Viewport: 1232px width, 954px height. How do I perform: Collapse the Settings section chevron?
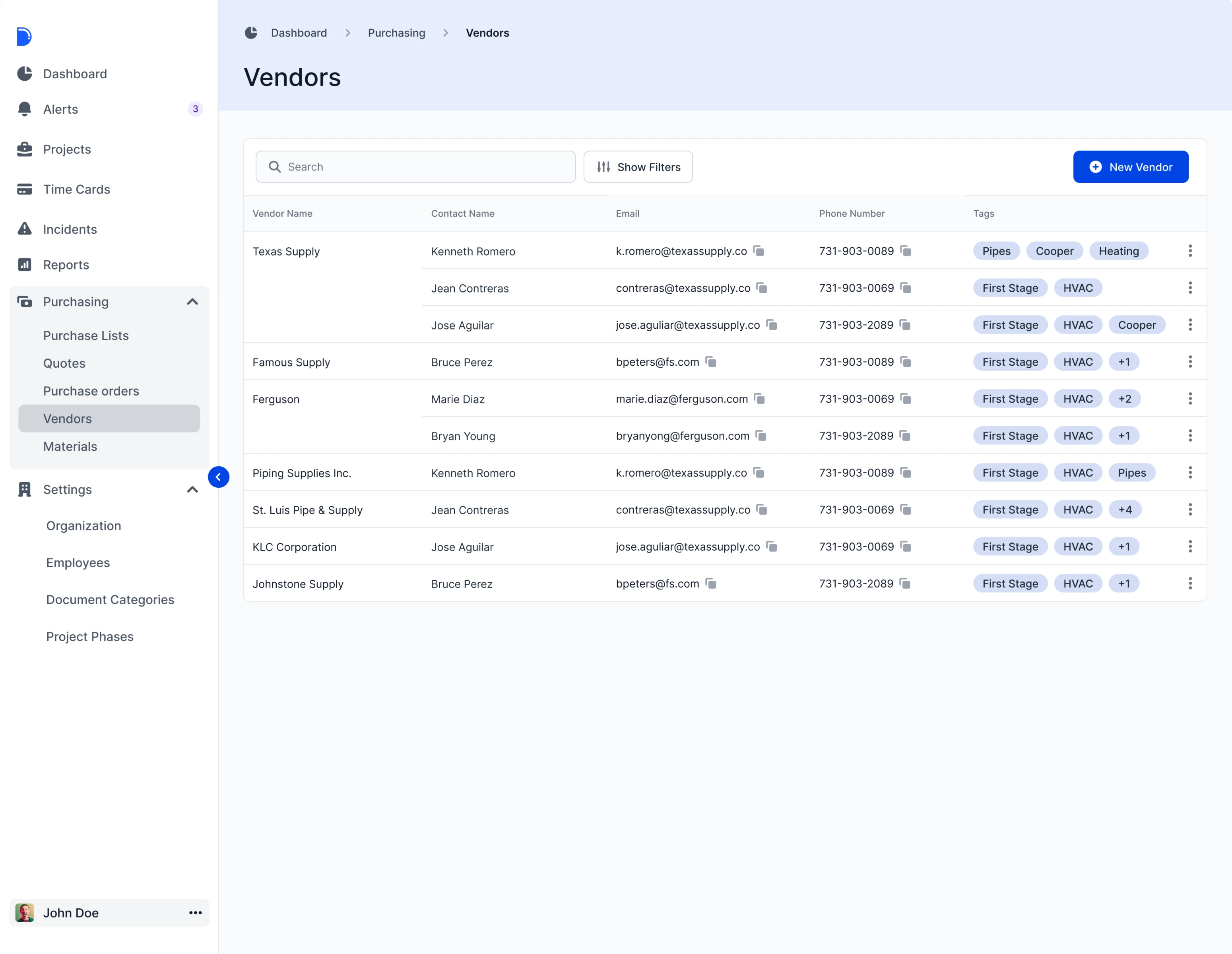(x=192, y=490)
